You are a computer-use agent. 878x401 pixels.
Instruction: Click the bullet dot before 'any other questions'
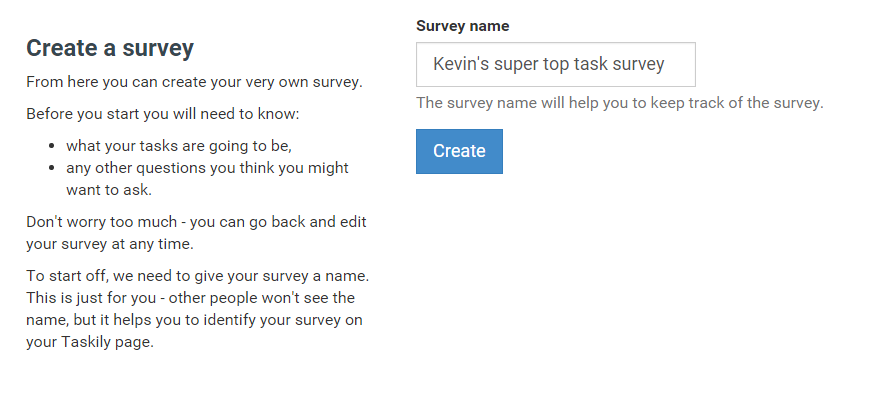[x=52, y=168]
